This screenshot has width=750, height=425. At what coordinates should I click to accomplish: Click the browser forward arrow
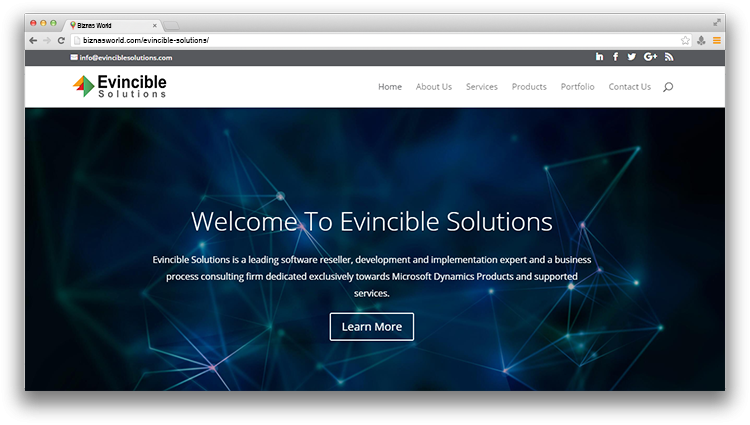[47, 40]
